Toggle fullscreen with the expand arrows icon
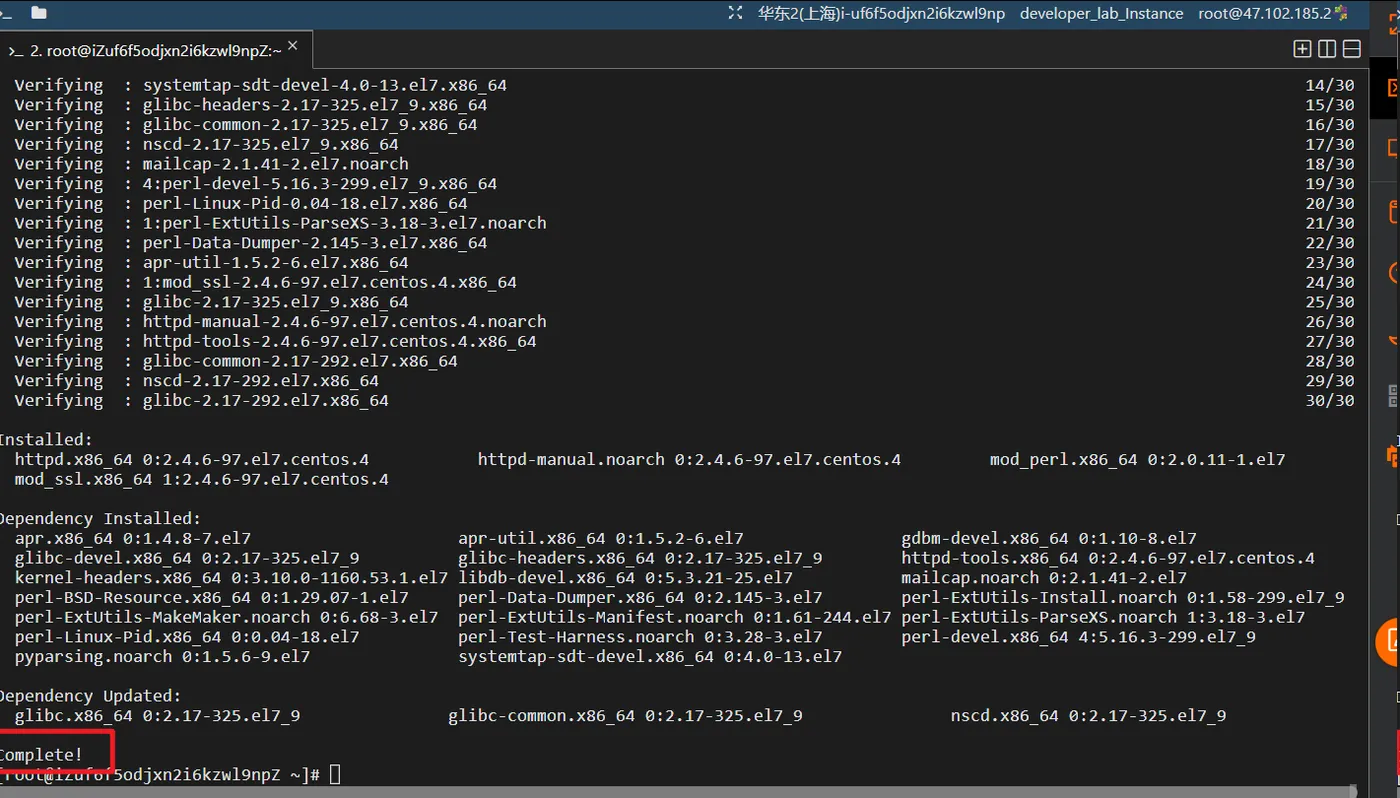Screen dimensions: 1400x798 (x=736, y=13)
